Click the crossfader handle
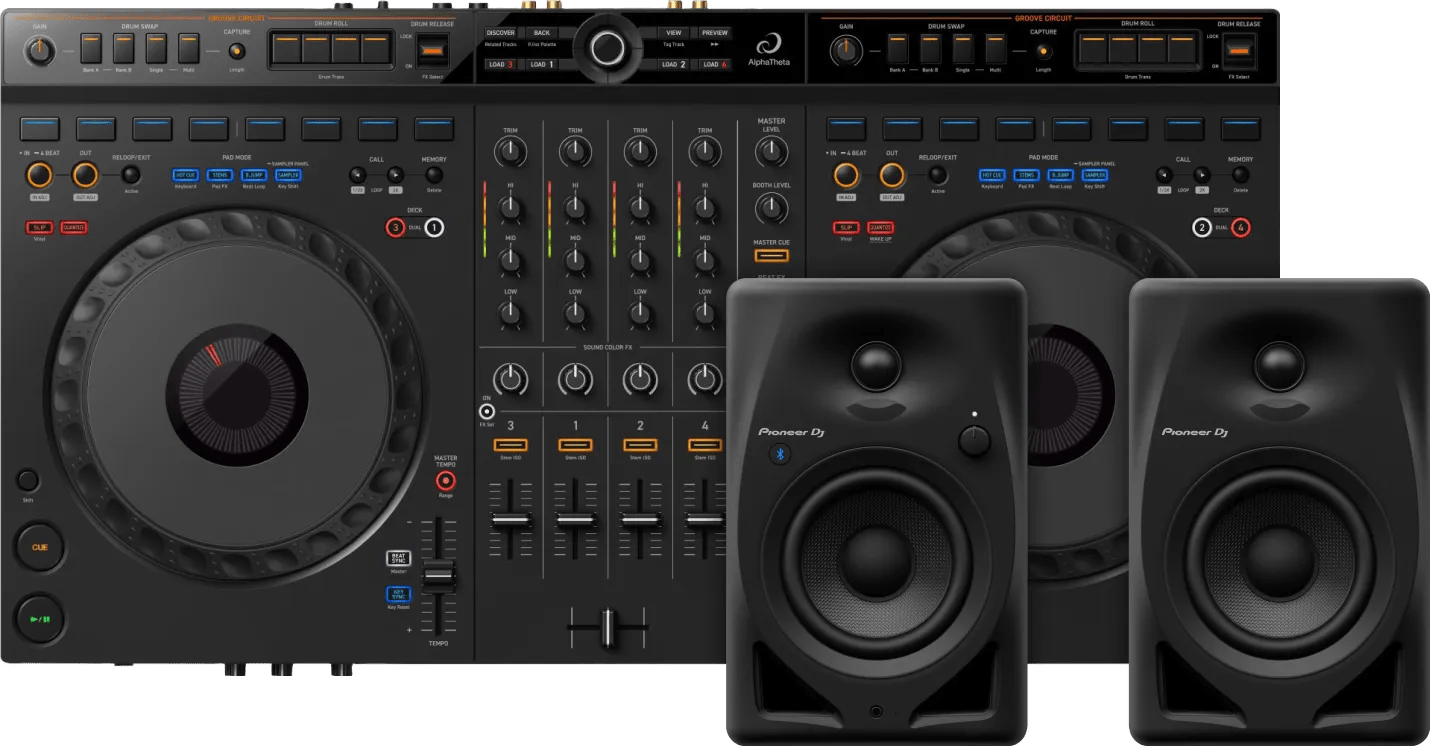 (x=606, y=628)
